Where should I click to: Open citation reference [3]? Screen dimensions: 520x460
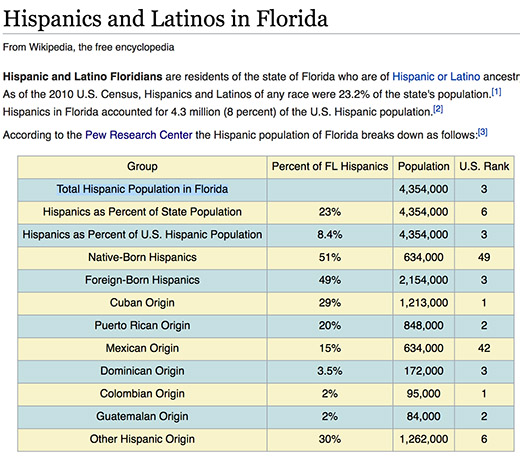click(483, 133)
